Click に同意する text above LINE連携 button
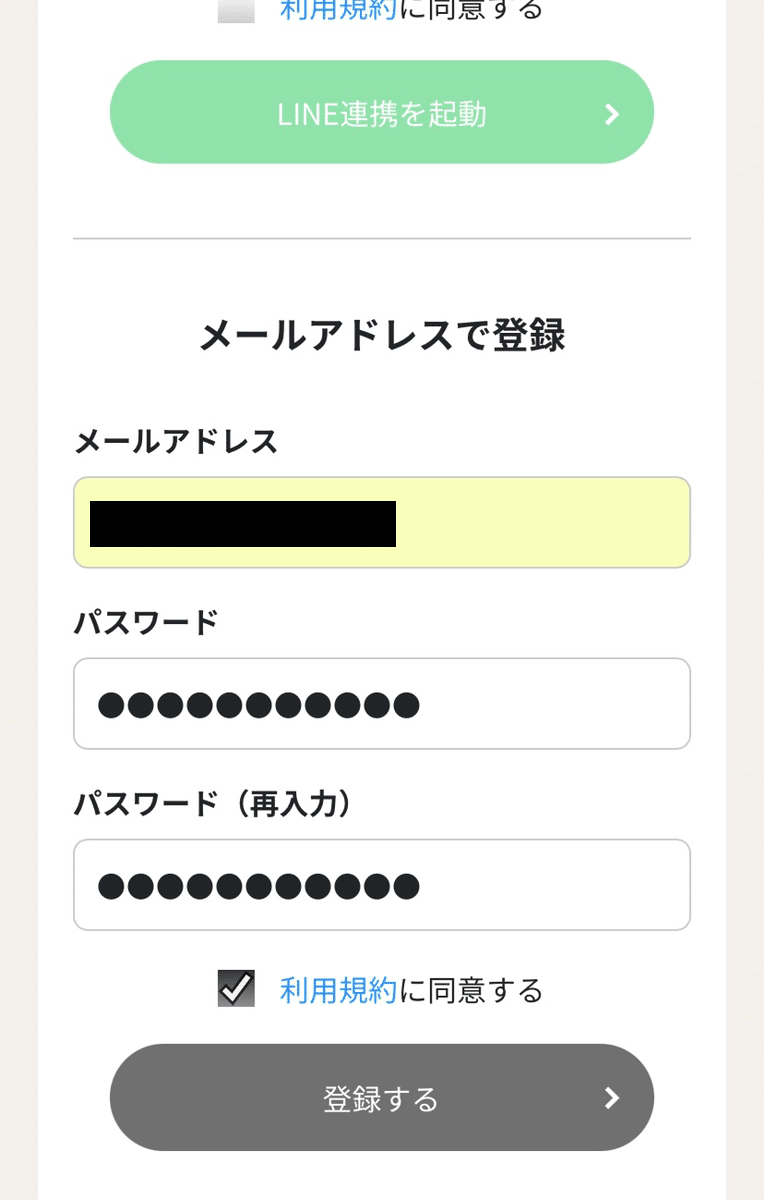 [471, 9]
